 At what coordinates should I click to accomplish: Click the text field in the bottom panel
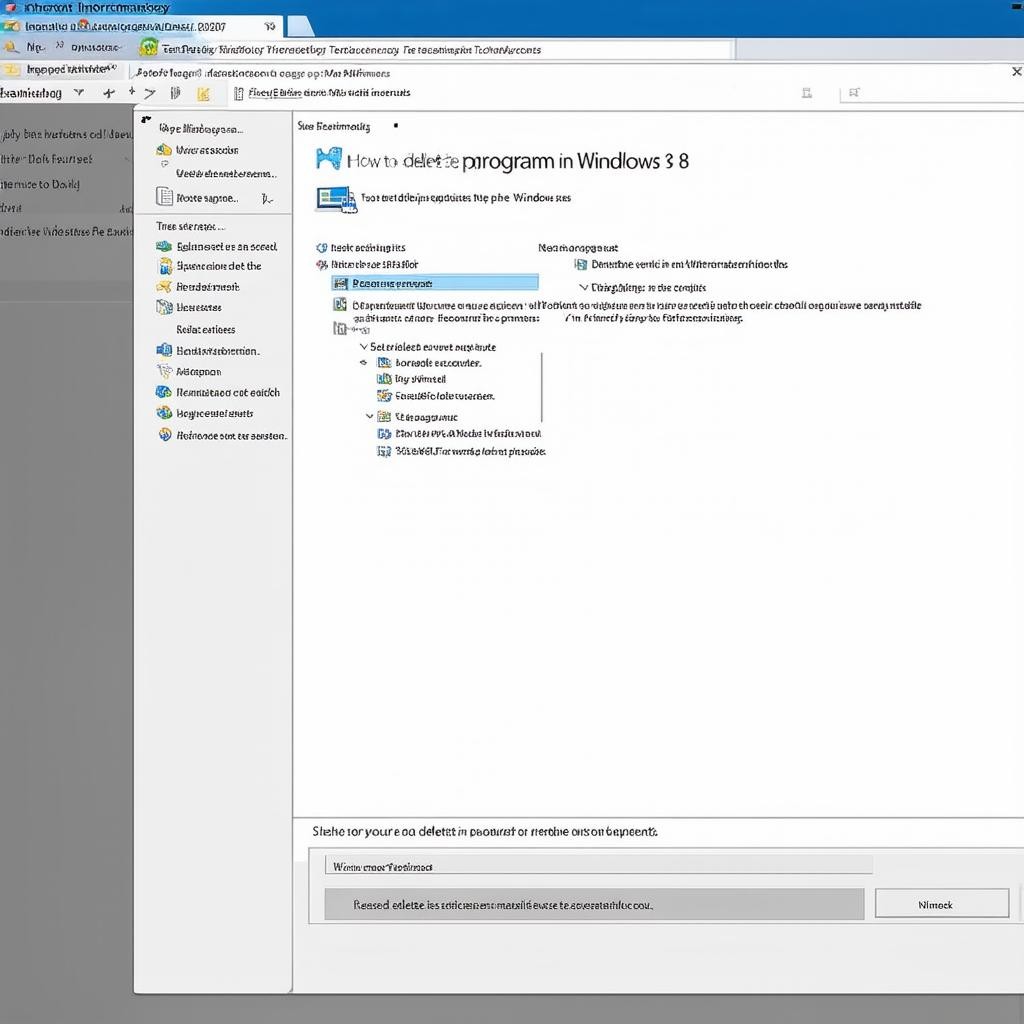pos(598,866)
